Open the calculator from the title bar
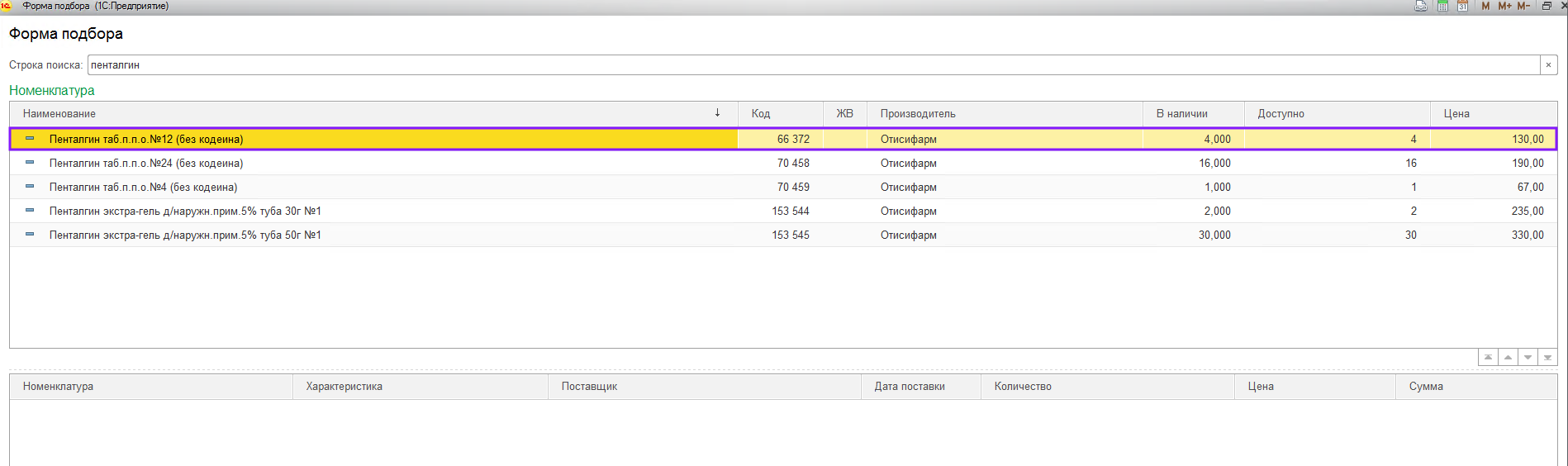Image resolution: width=1568 pixels, height=466 pixels. pyautogui.click(x=1442, y=6)
